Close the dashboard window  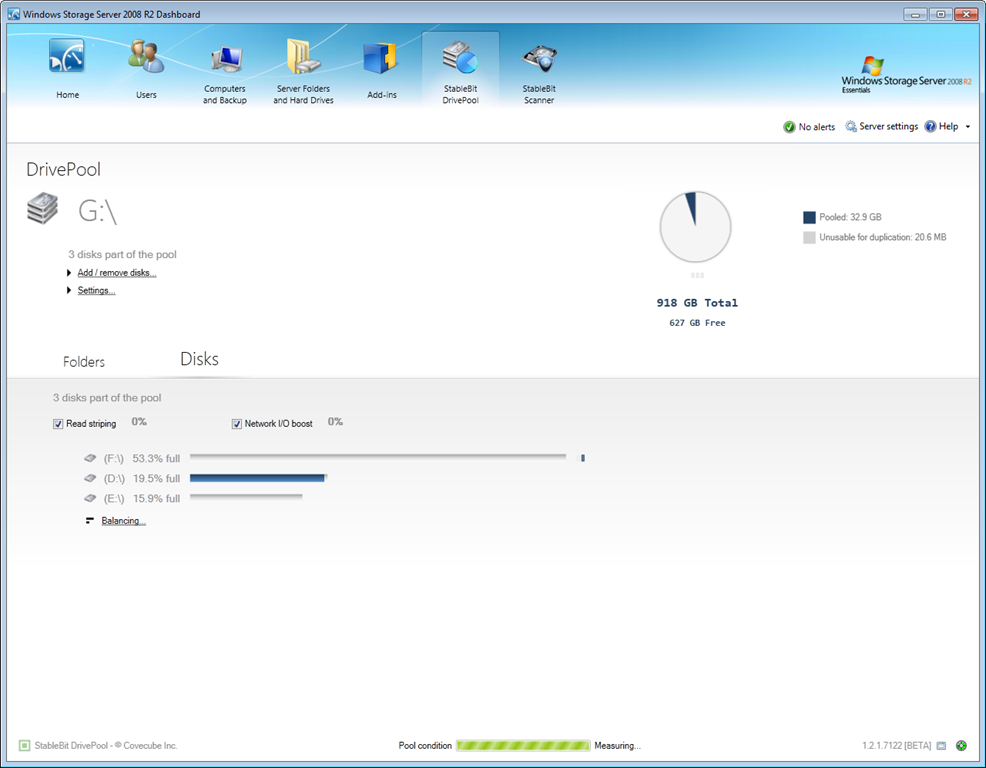(x=966, y=14)
